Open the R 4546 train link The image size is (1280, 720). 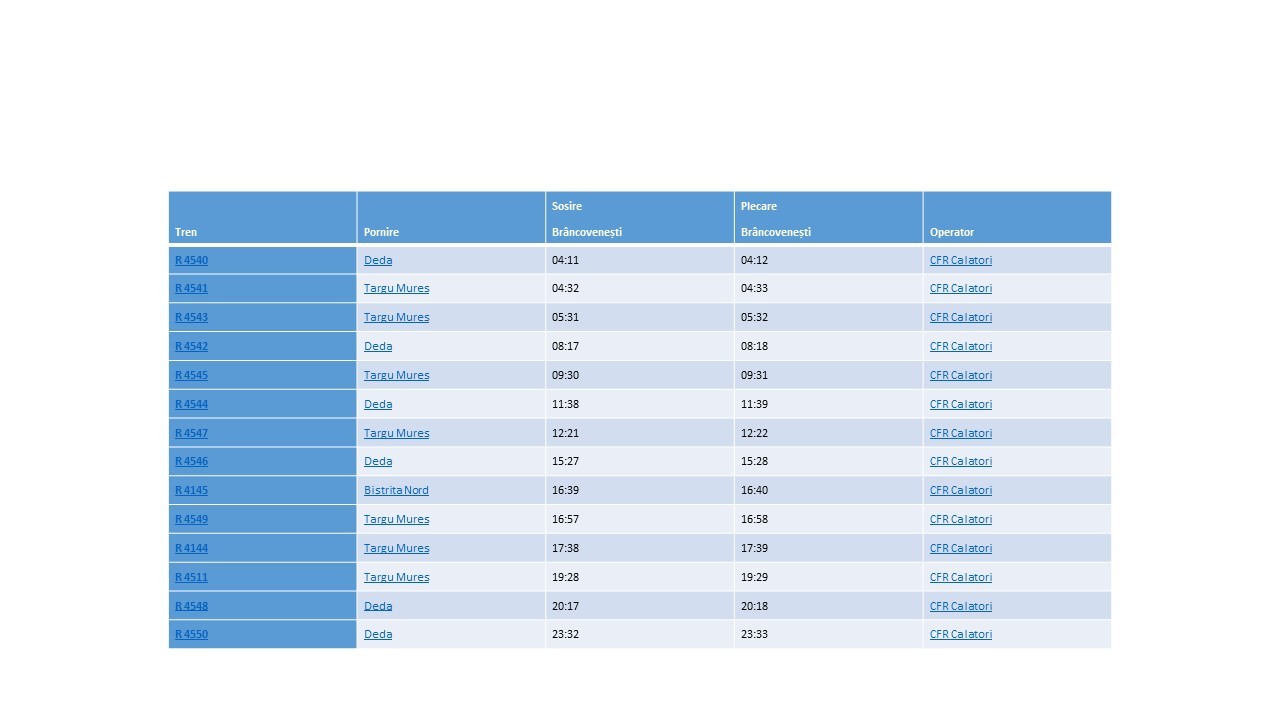point(191,461)
